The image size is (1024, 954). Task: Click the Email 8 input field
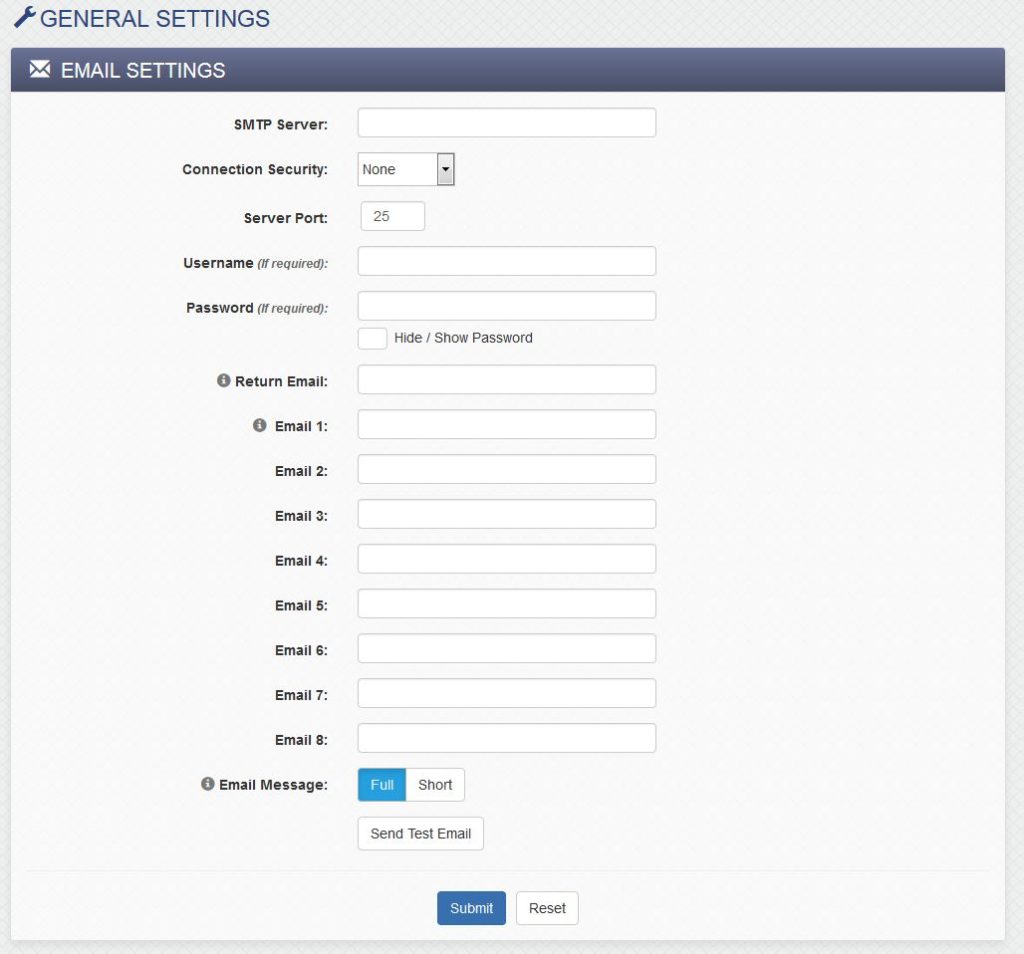point(506,738)
